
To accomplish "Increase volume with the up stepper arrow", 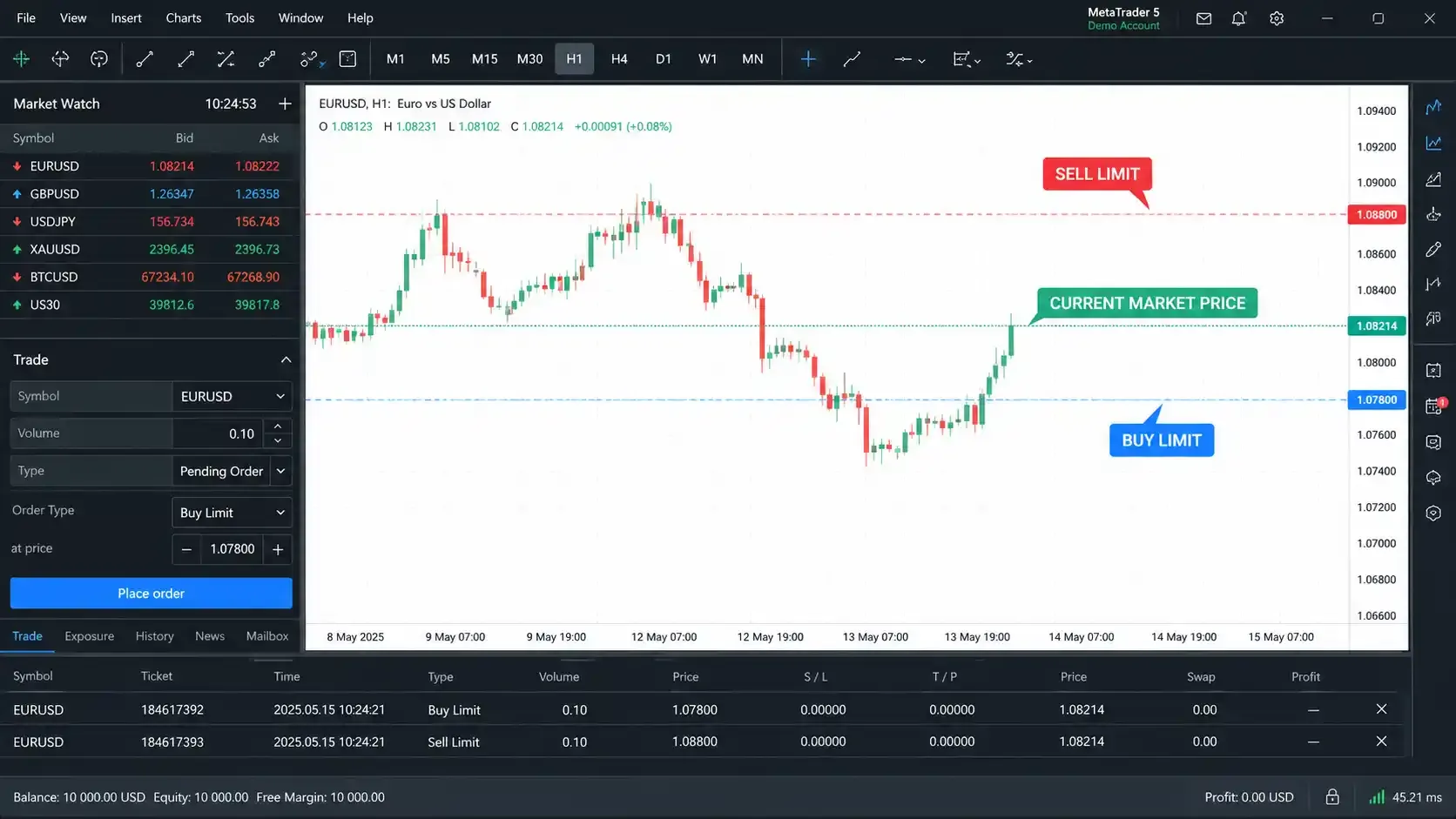I will [x=278, y=426].
